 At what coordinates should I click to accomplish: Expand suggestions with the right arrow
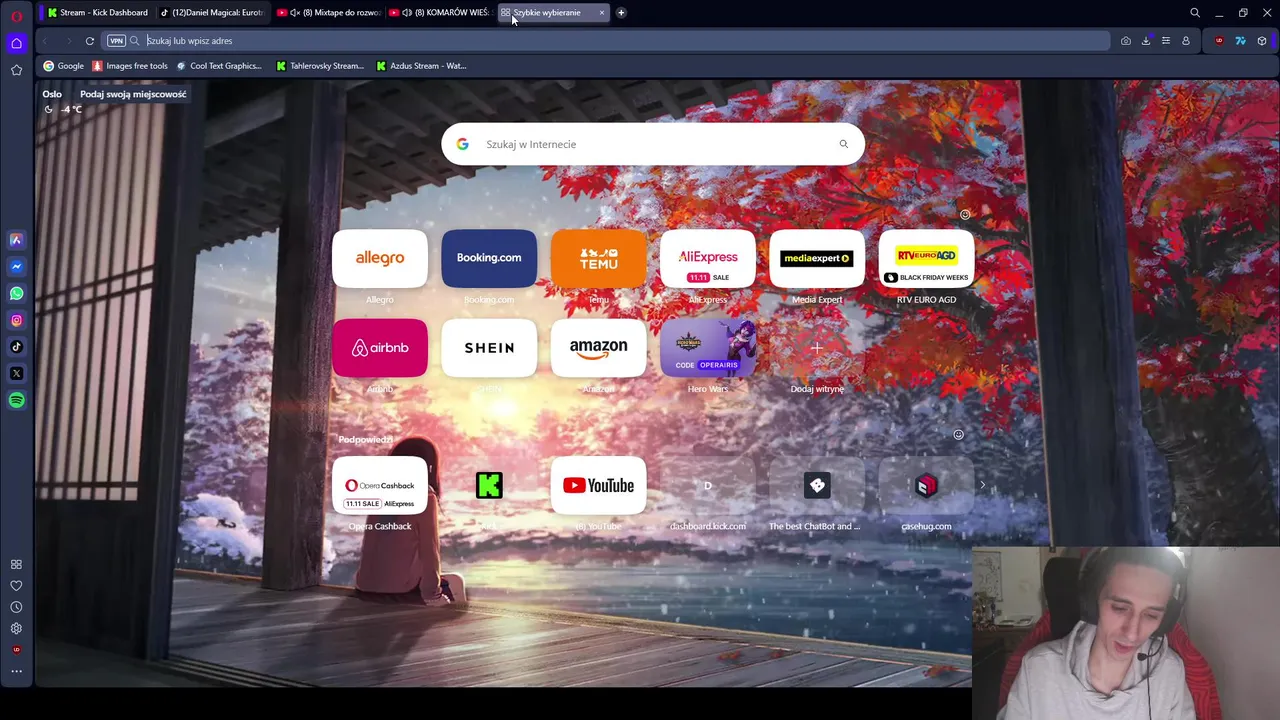(982, 485)
